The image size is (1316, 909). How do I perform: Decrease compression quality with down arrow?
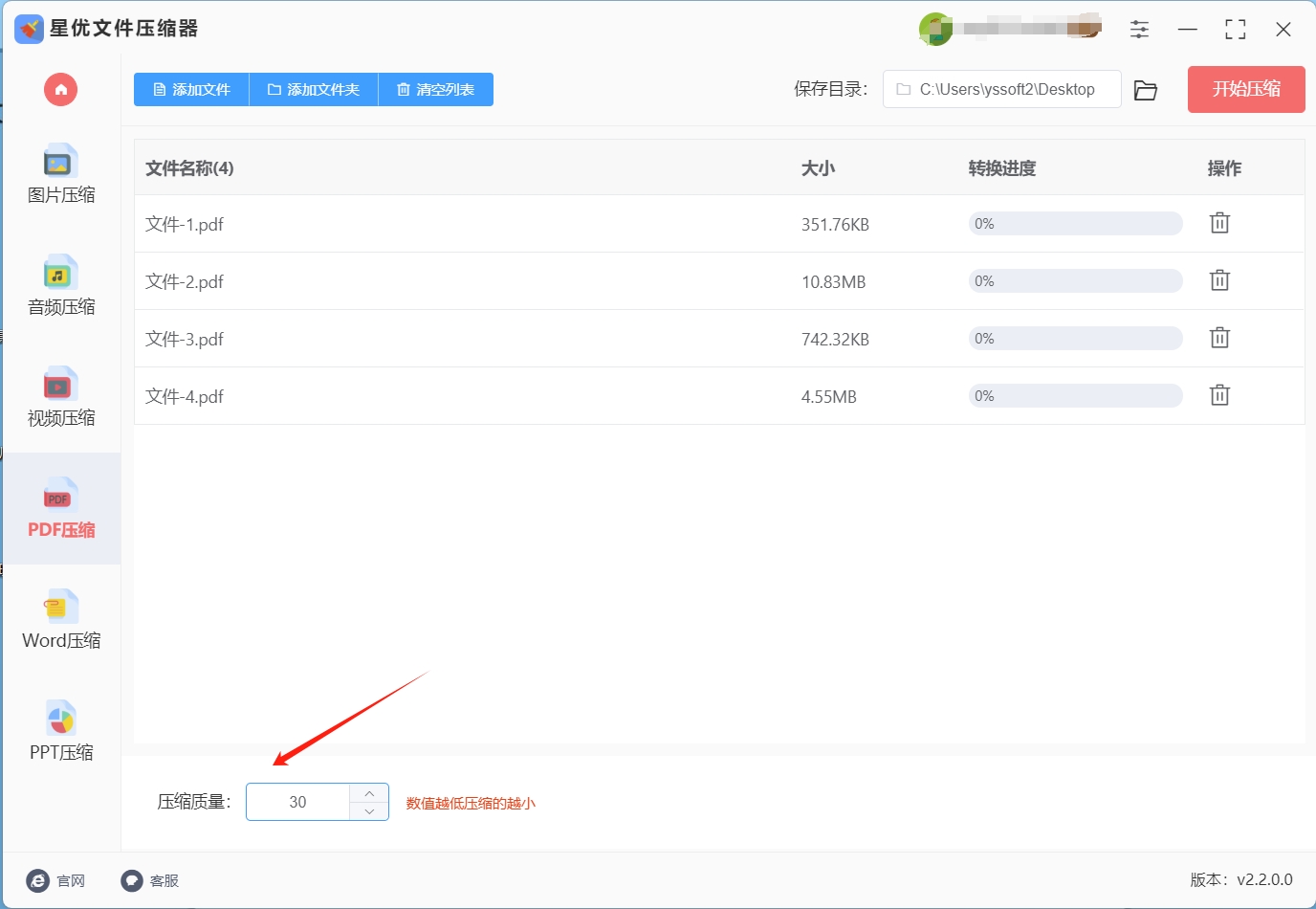369,811
